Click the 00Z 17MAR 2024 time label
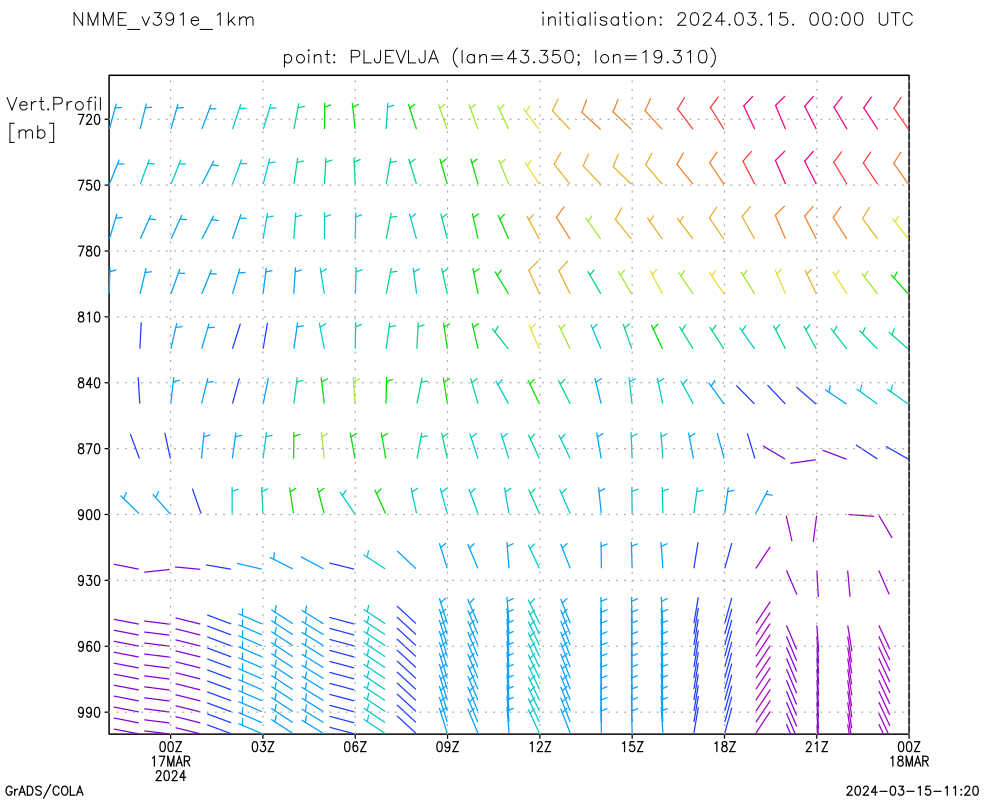1000x800 pixels. point(170,761)
